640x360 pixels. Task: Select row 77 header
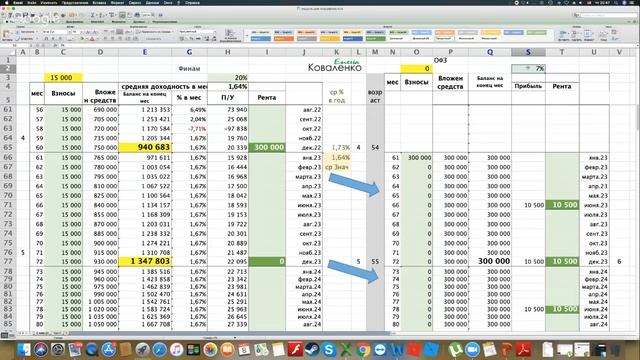point(8,261)
